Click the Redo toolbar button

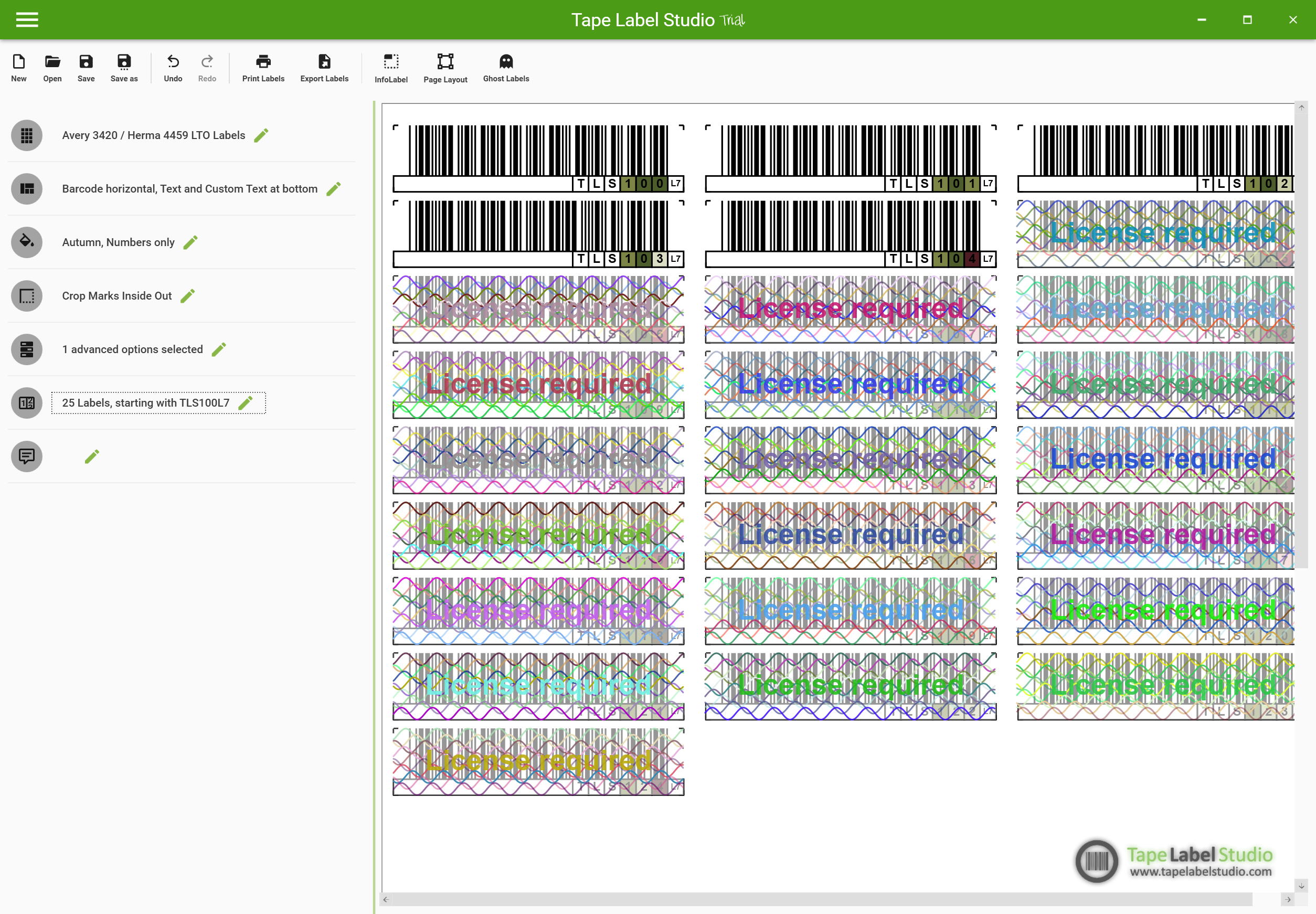tap(207, 69)
